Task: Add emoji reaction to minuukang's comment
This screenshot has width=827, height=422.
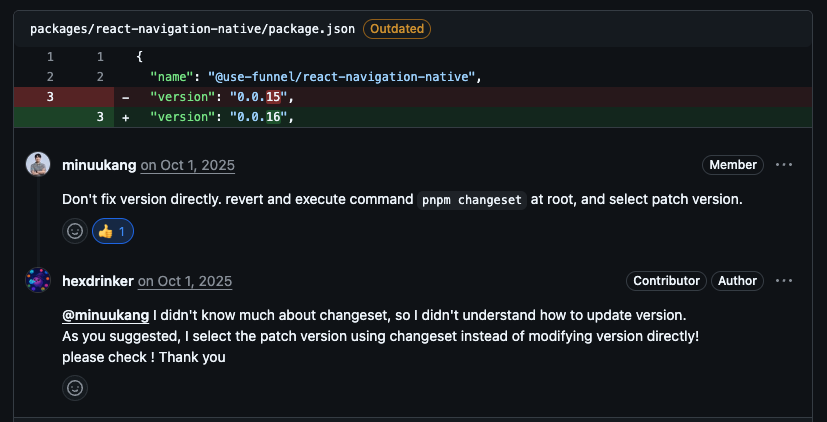Action: 75,231
